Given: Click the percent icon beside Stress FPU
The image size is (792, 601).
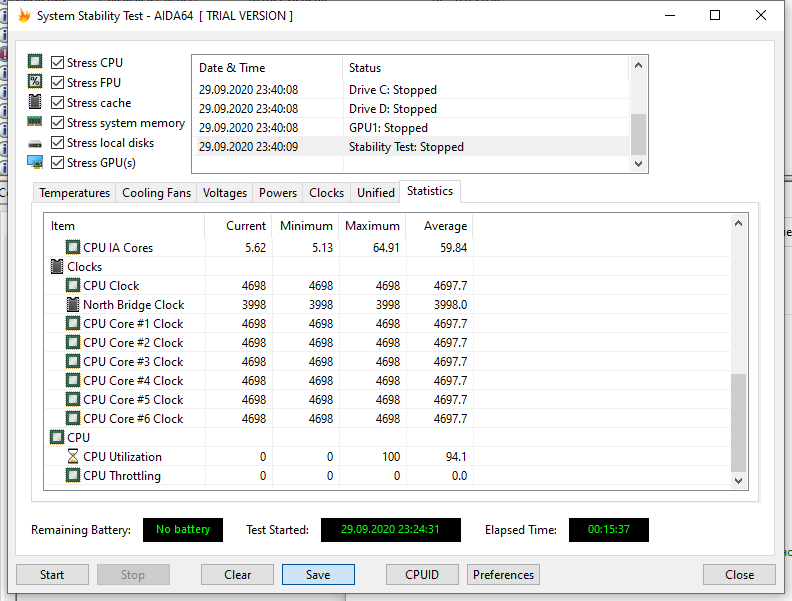Looking at the screenshot, I should tap(35, 81).
